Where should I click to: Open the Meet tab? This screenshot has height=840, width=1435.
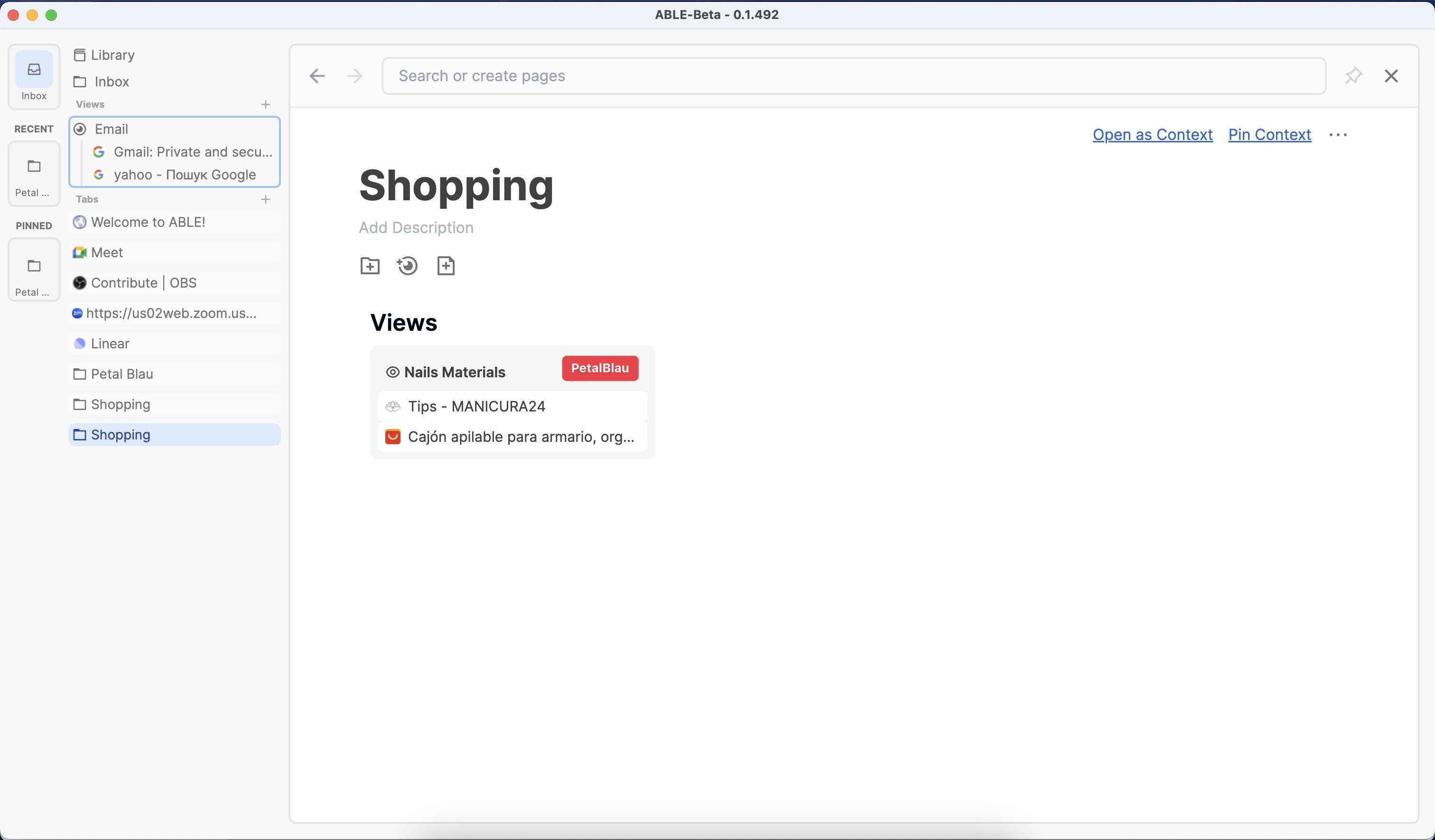107,252
